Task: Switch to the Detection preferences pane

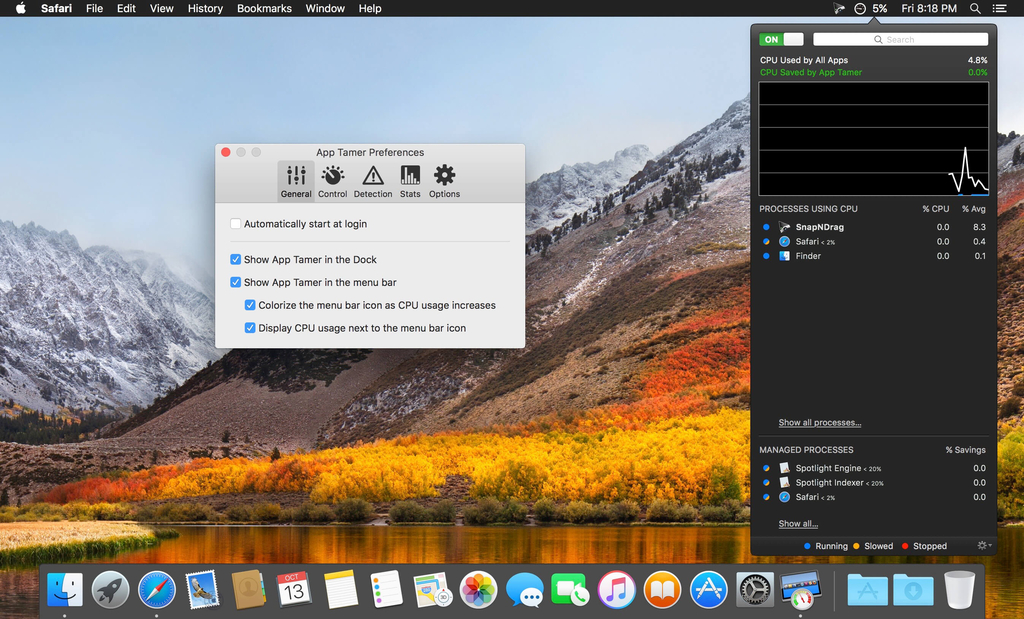Action: 373,181
